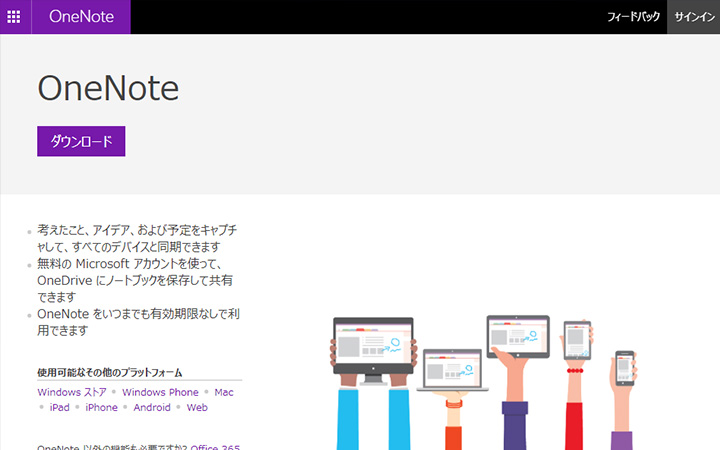The height and width of the screenshot is (450, 720).
Task: Click the 使用可能なその他のプラットフォーム heading
Action: [111, 373]
